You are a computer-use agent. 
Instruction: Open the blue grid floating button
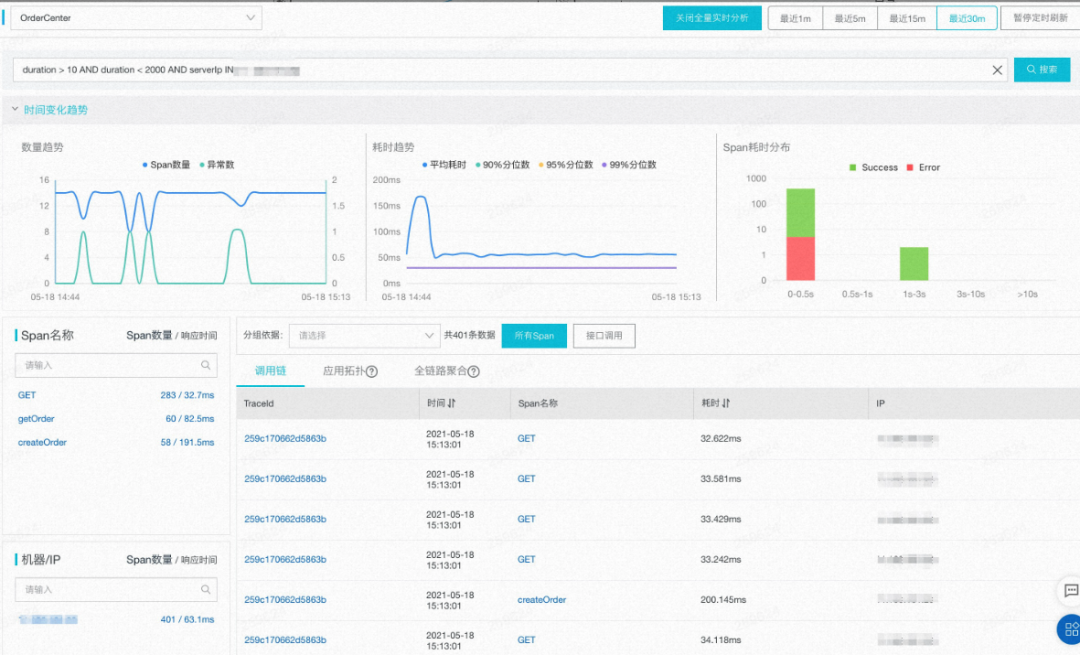[1070, 629]
